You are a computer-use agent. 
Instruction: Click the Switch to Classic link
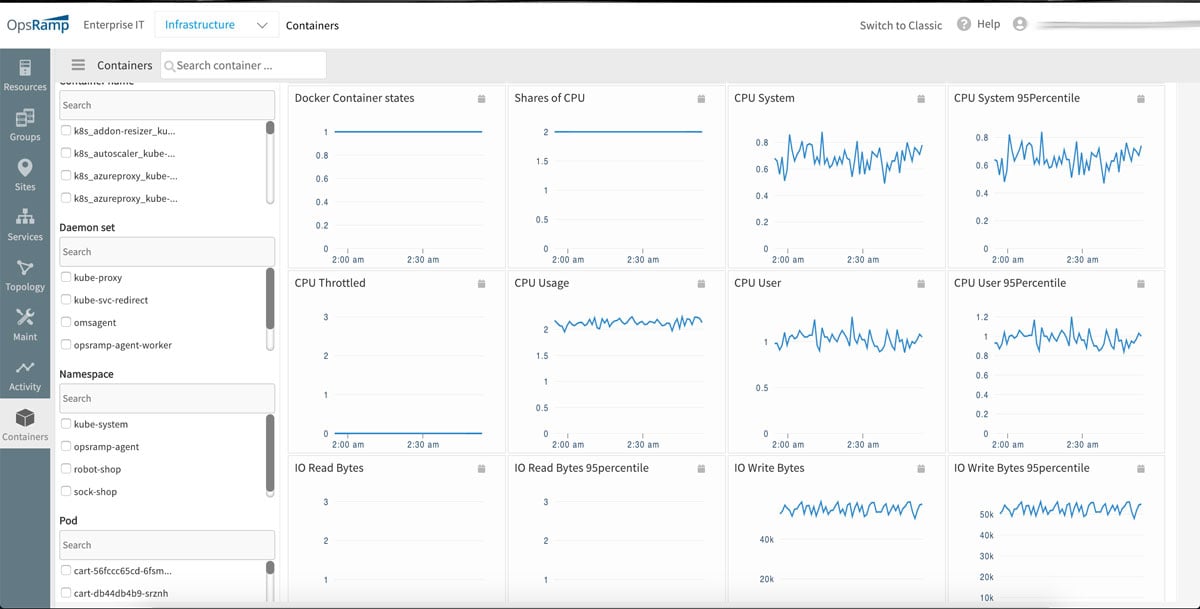point(898,24)
